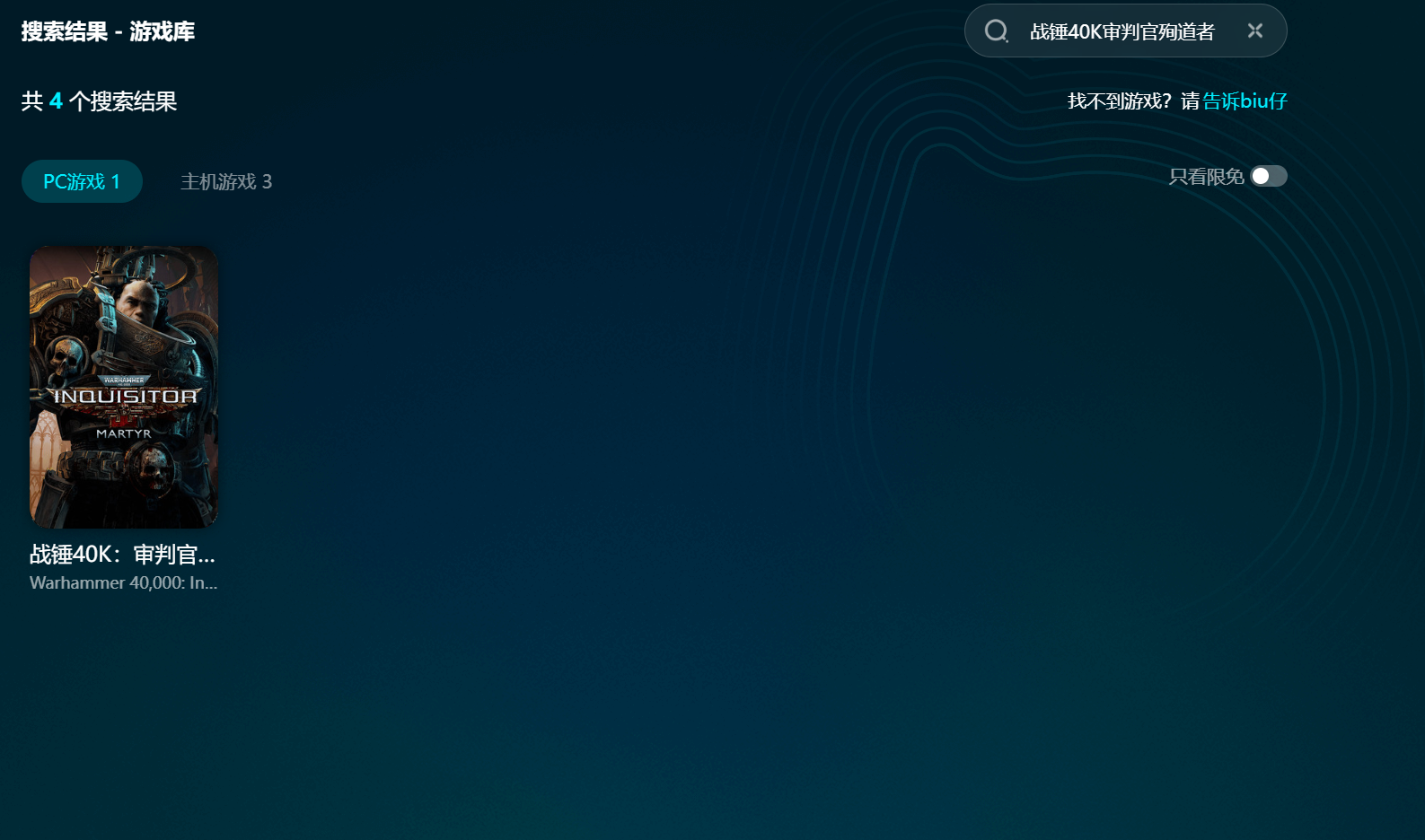Switch to the 主机游戏 tab
The height and width of the screenshot is (840, 1425).
coord(225,181)
